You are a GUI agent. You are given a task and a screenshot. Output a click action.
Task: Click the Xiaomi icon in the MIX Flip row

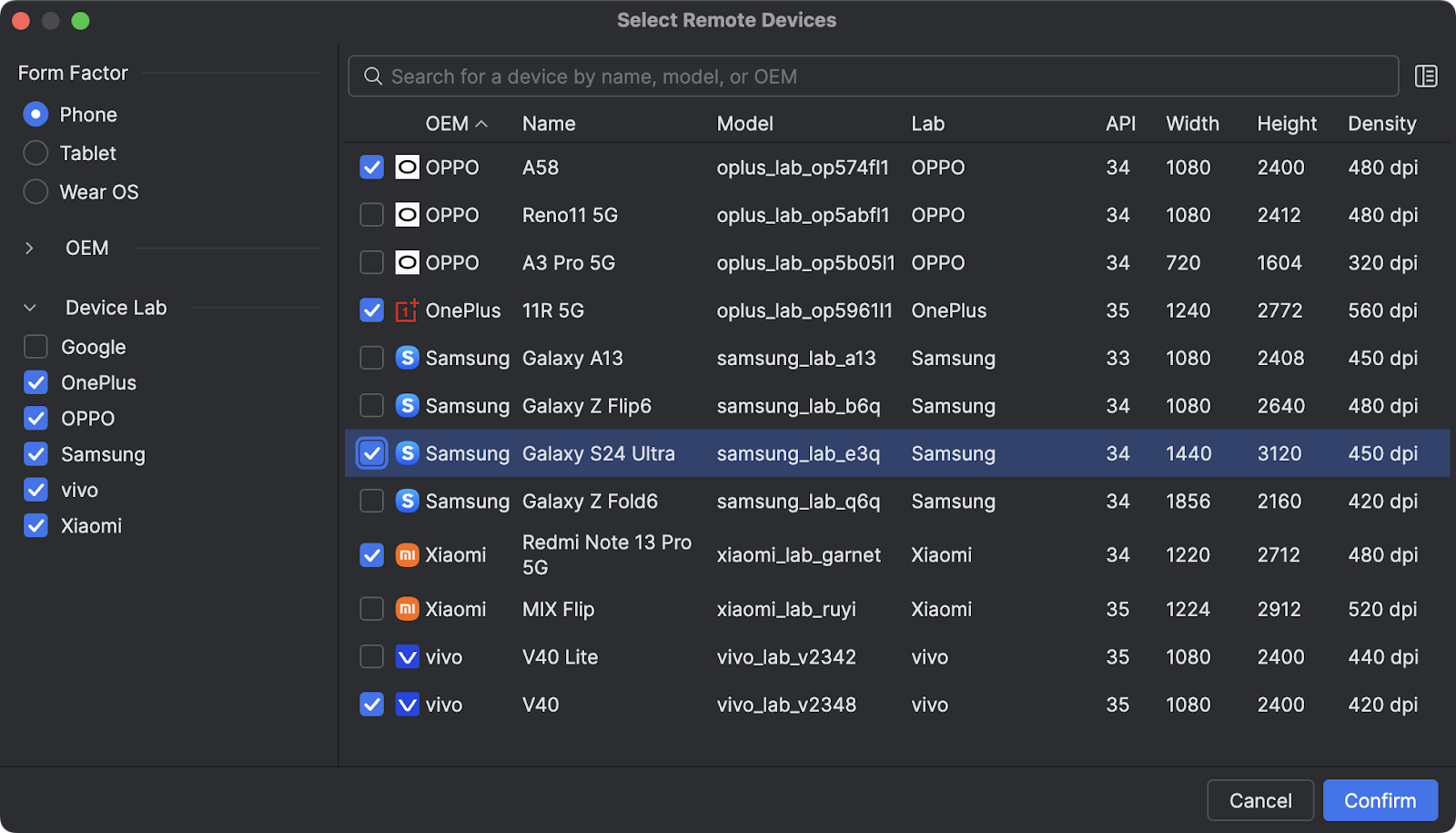tap(408, 609)
